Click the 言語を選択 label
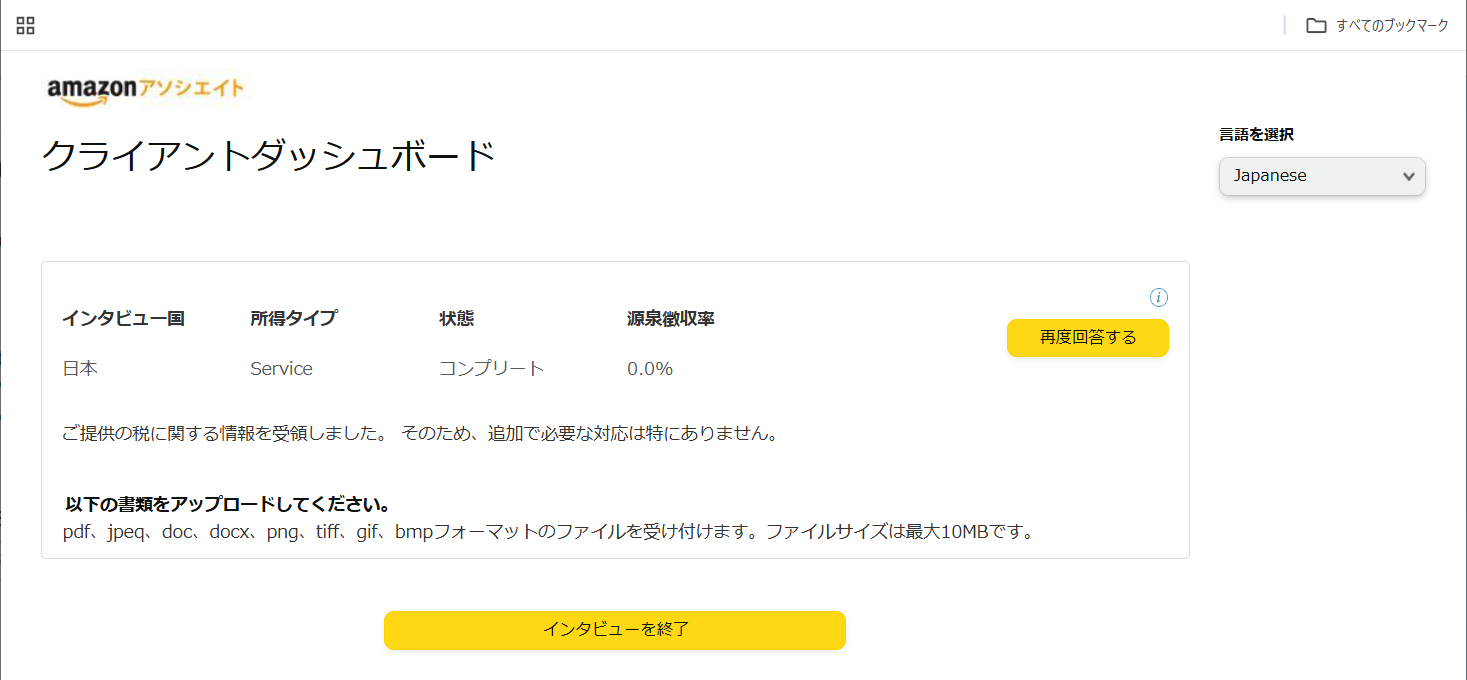The width and height of the screenshot is (1467, 680). pos(1256,135)
